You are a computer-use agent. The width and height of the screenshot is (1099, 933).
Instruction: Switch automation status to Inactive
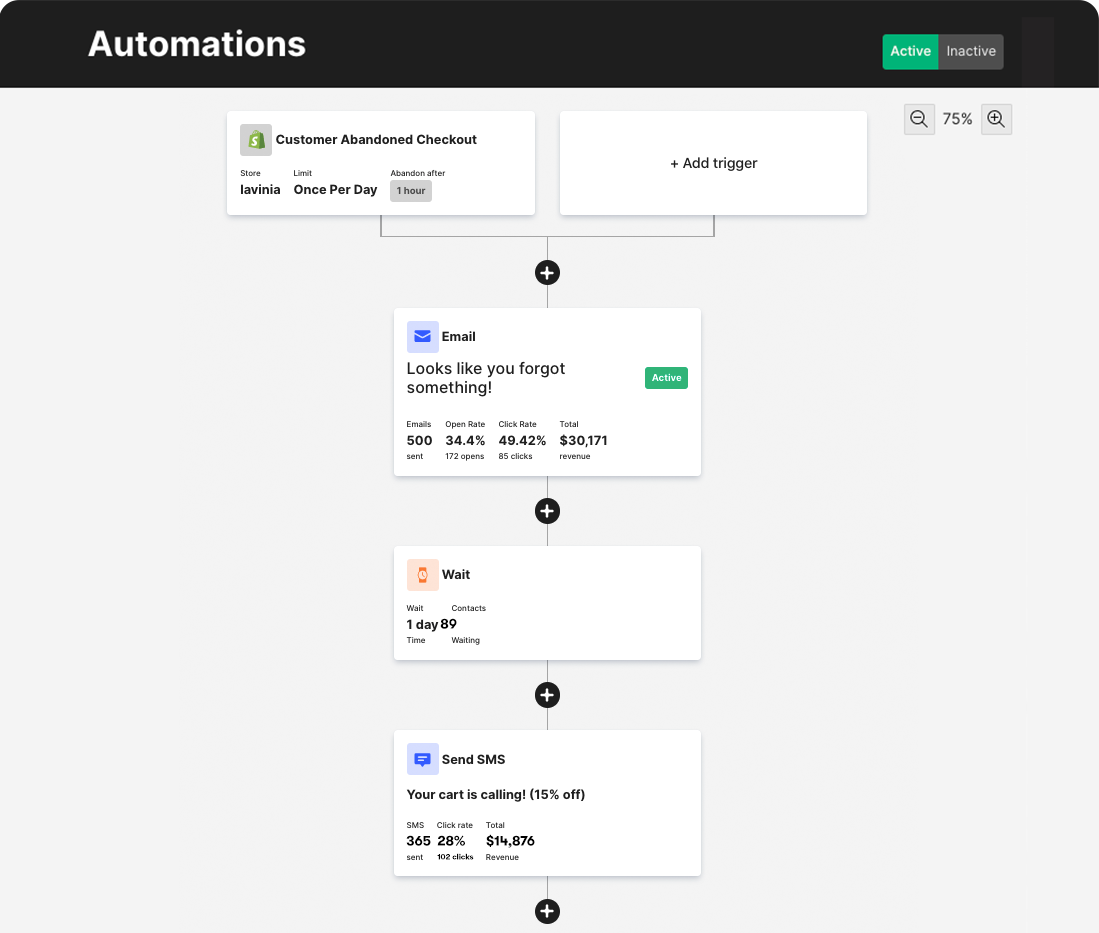pos(971,51)
